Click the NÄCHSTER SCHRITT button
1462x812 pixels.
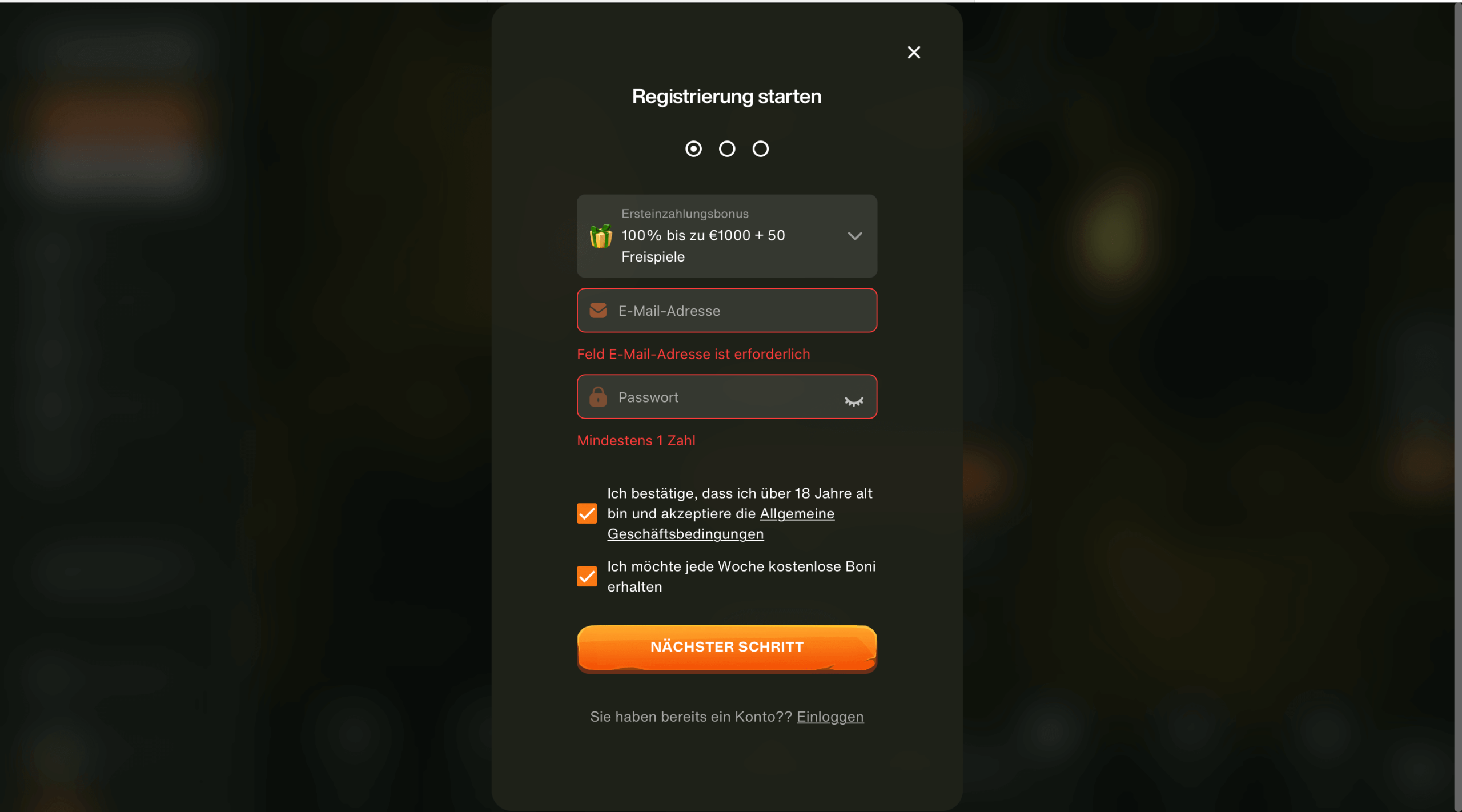click(727, 648)
